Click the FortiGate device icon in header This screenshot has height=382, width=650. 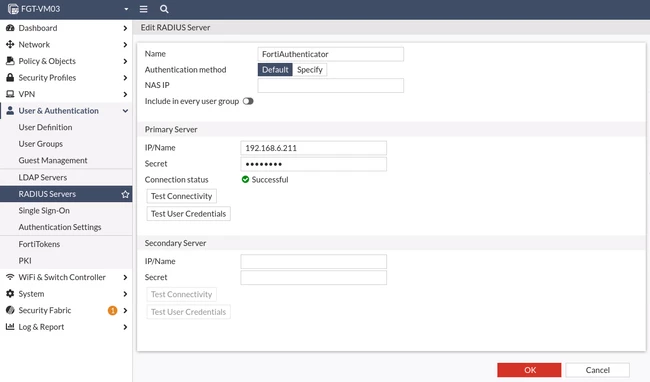click(13, 9)
